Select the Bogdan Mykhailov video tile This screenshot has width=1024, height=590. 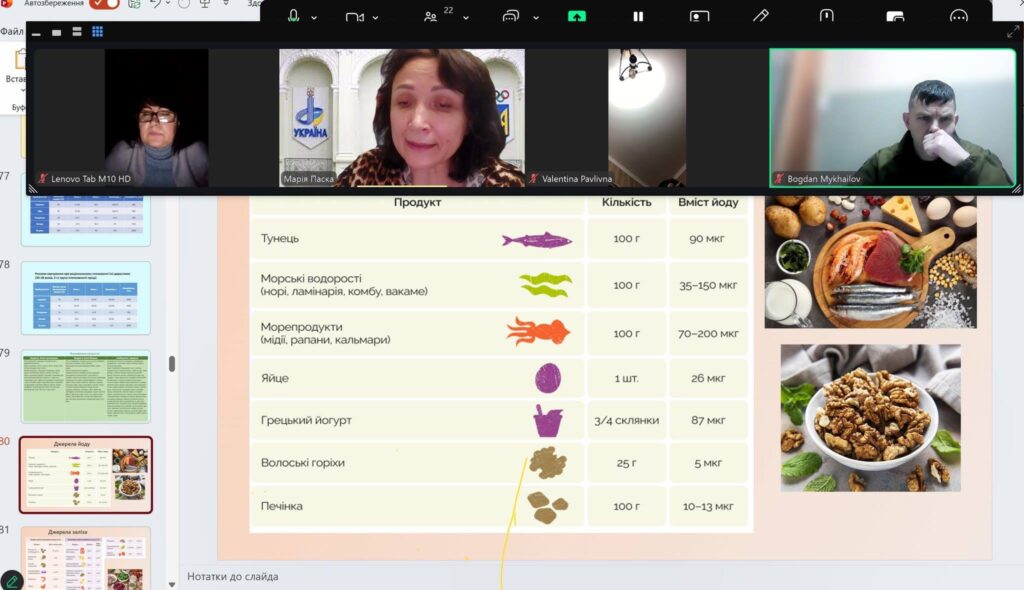[x=893, y=118]
